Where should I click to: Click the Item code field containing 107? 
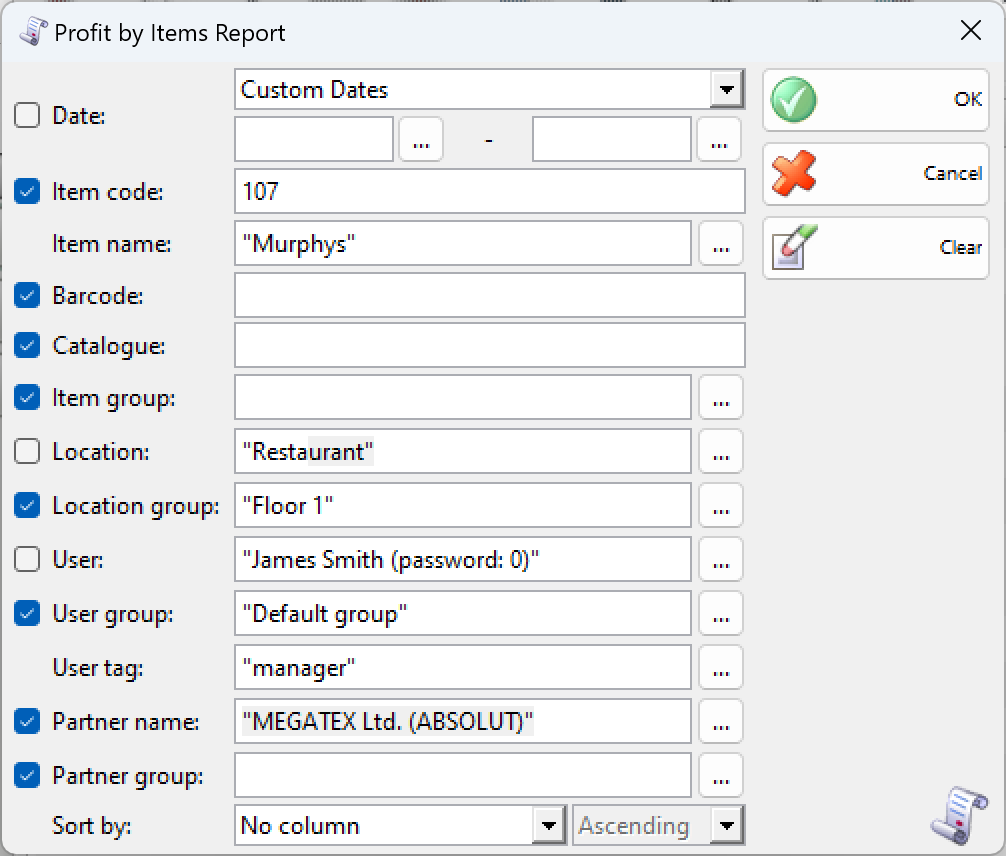tap(489, 191)
